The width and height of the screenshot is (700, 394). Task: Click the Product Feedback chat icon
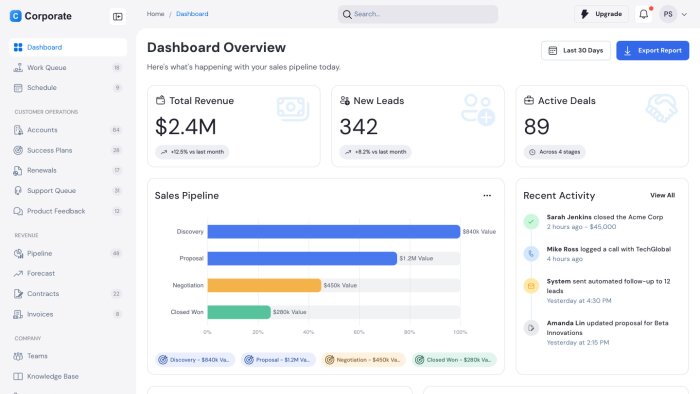pyautogui.click(x=18, y=211)
